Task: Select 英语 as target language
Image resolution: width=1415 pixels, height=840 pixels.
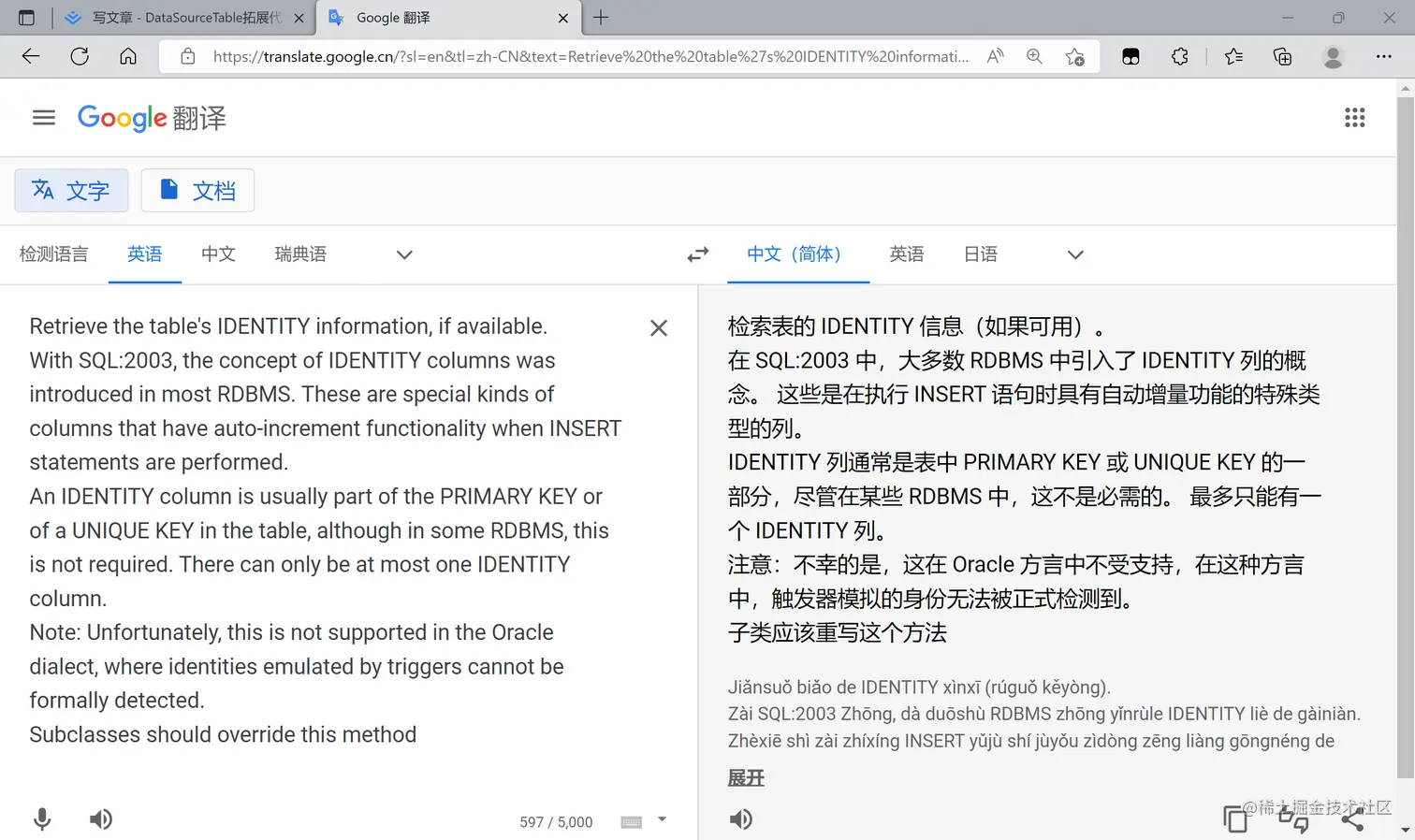Action: 907,254
